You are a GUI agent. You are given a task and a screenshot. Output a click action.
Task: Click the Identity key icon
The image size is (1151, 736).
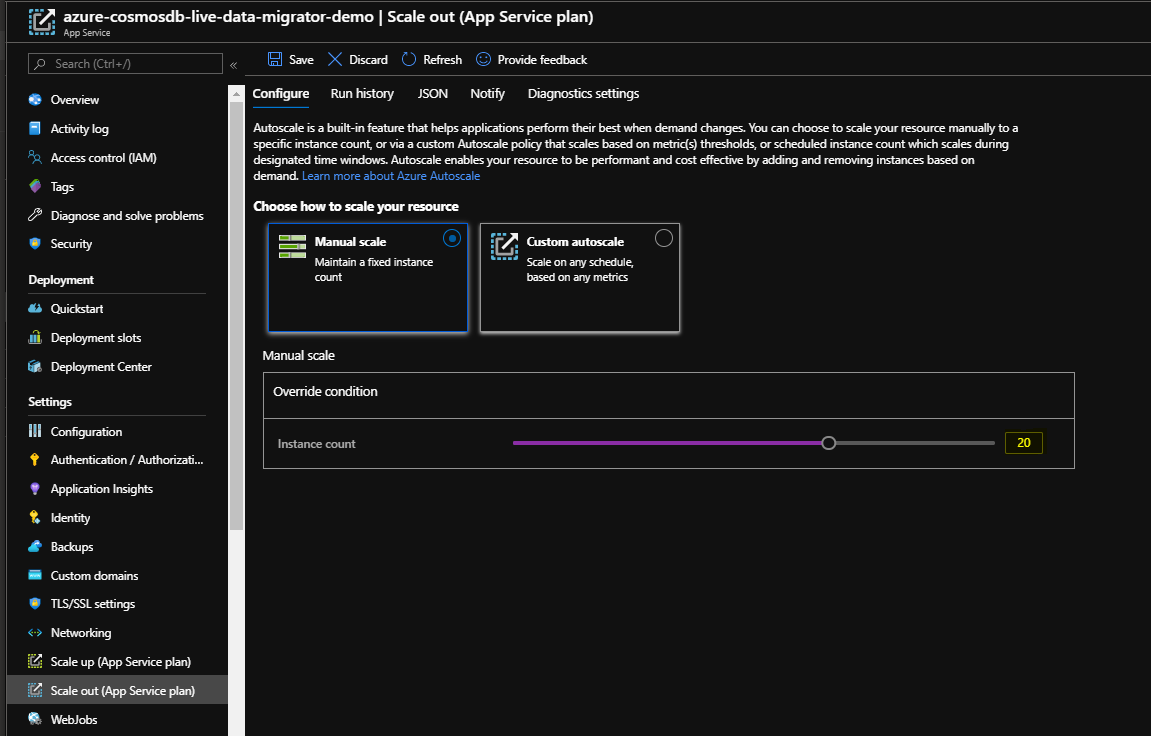[35, 517]
